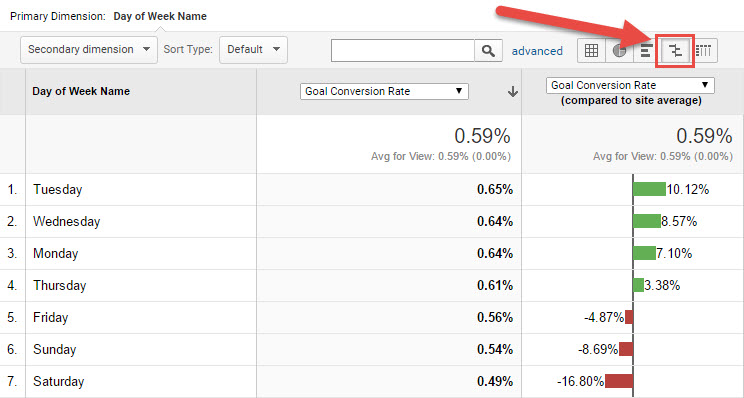
Task: Click the green 8.57% comparison bar
Action: click(647, 221)
